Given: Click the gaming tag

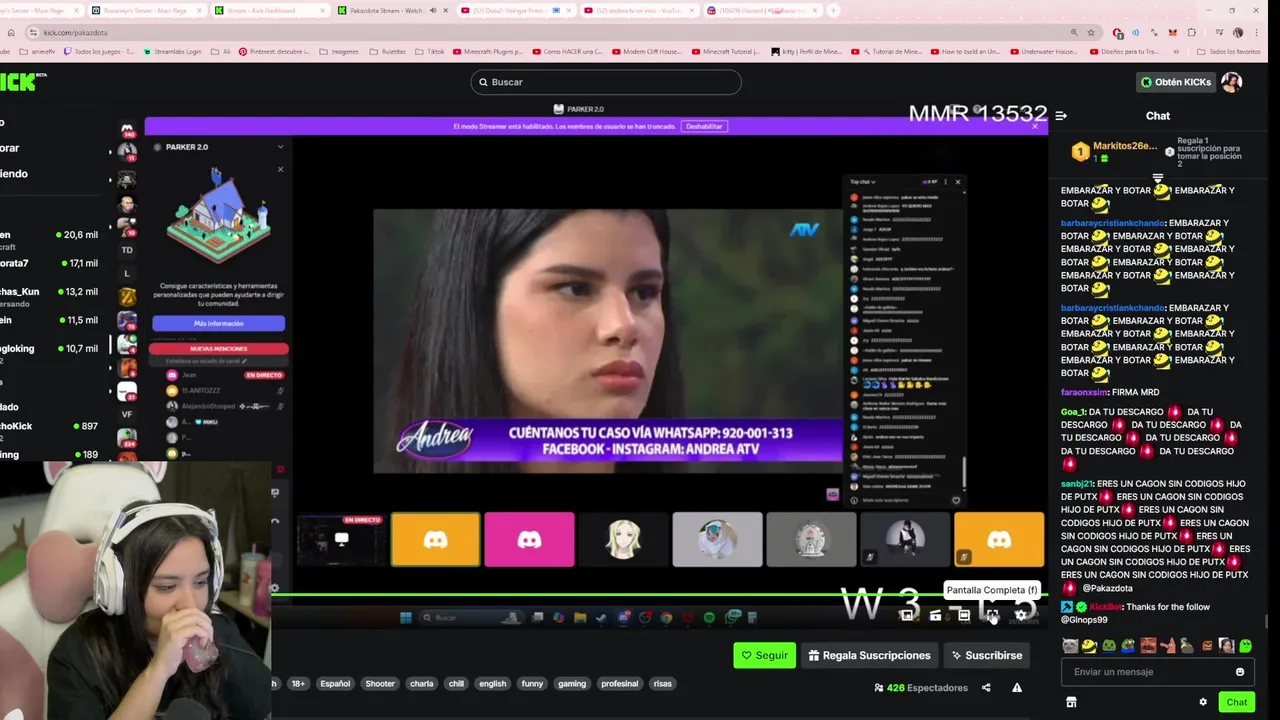Looking at the screenshot, I should point(572,684).
